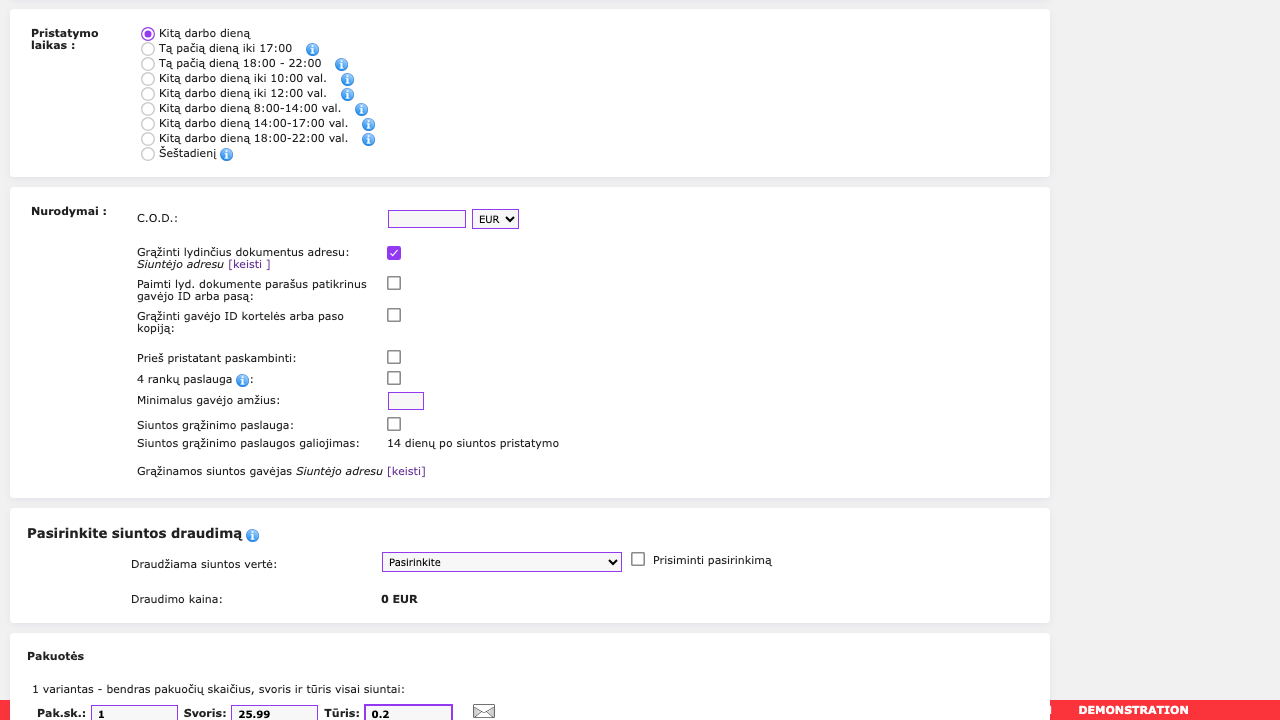Uncheck Grąžinti lydinčius dokumentus adresu
This screenshot has width=1280, height=720.
point(394,253)
